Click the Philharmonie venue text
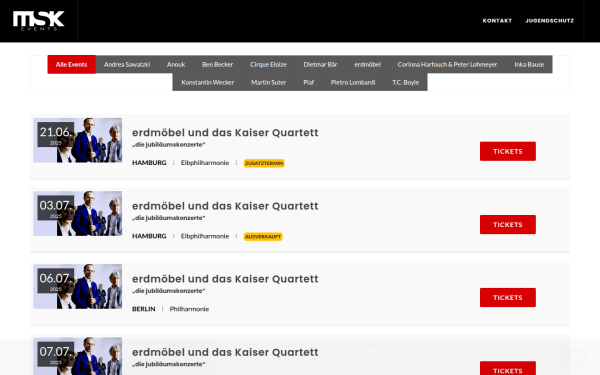600x375 pixels. pos(189,309)
